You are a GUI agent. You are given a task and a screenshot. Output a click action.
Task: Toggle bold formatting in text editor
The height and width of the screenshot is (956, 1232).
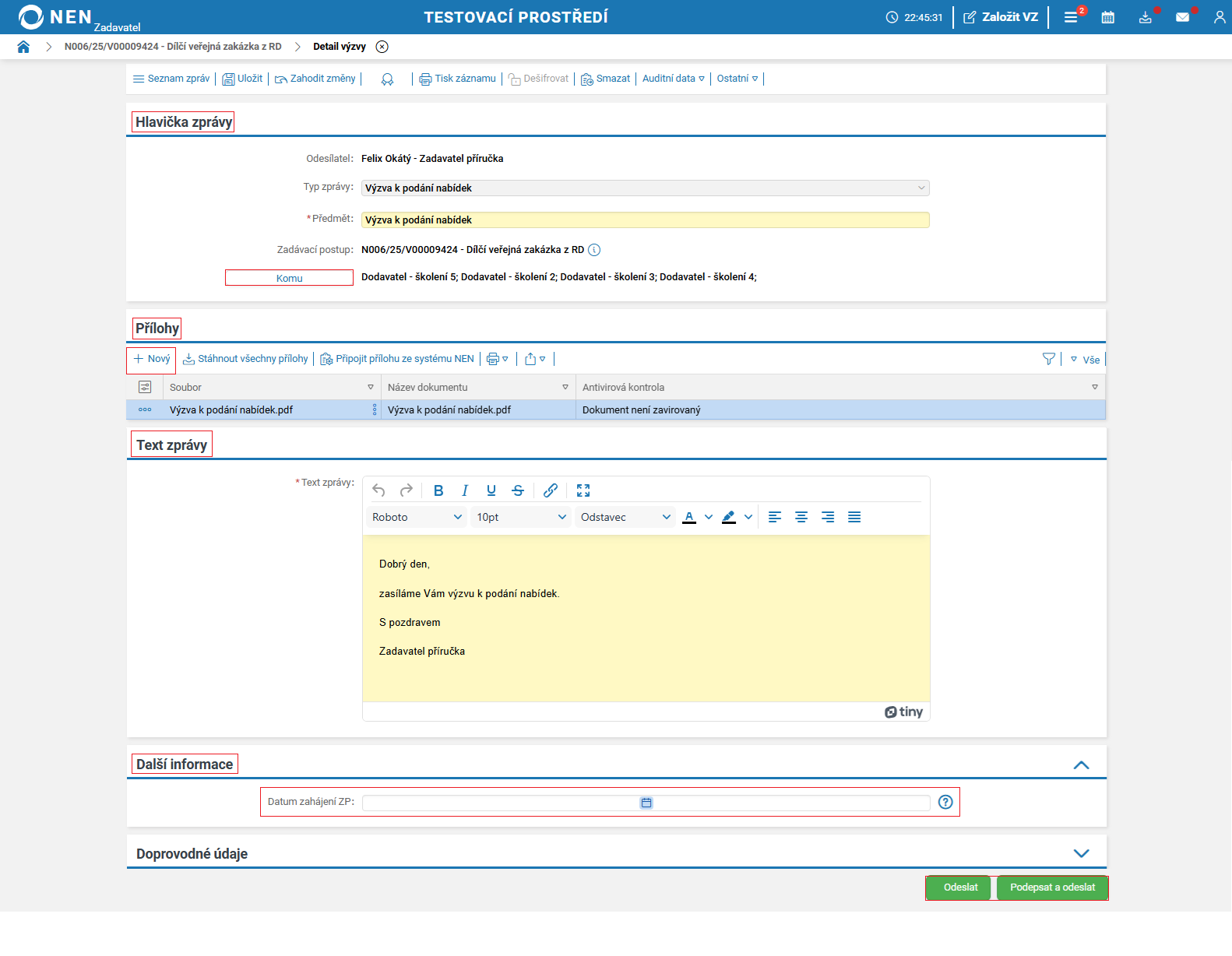pyautogui.click(x=438, y=490)
